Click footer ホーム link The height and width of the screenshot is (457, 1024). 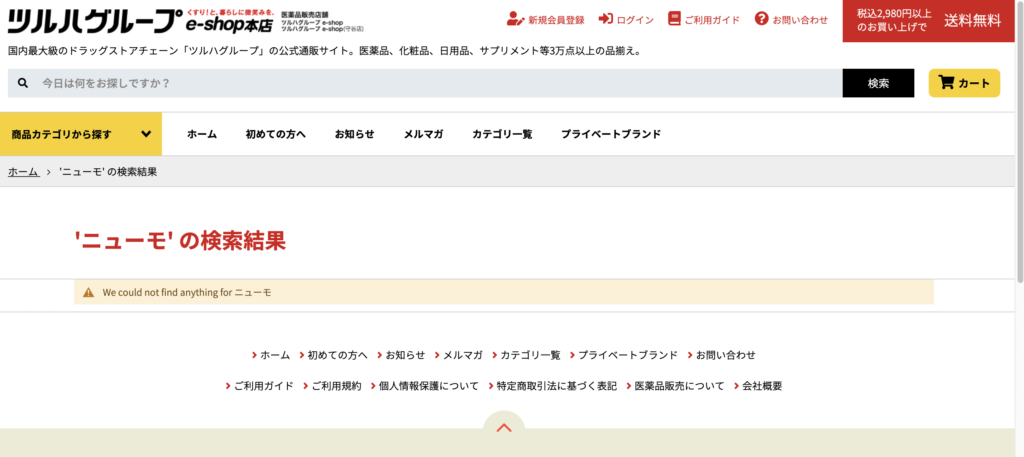tap(275, 355)
